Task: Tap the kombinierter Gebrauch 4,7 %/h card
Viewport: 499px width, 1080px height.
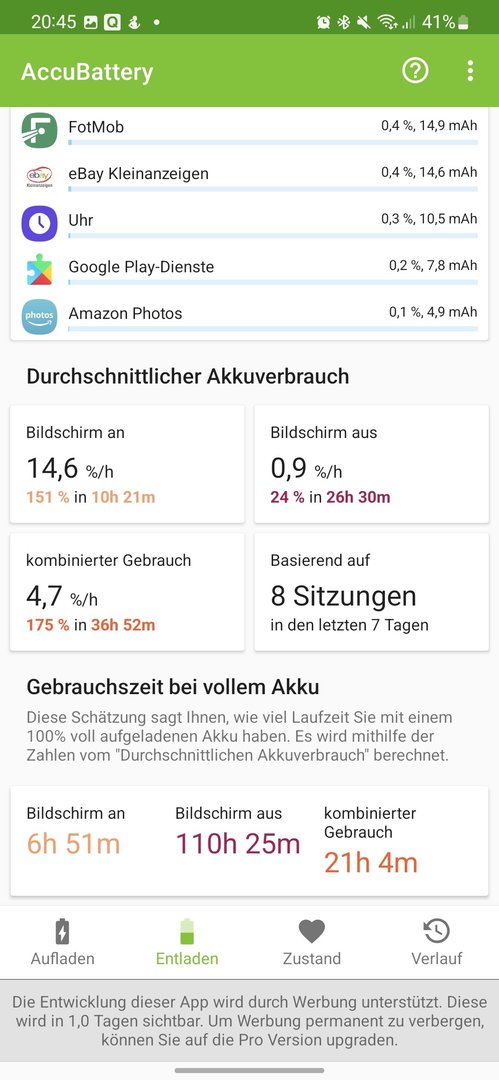Action: click(128, 592)
